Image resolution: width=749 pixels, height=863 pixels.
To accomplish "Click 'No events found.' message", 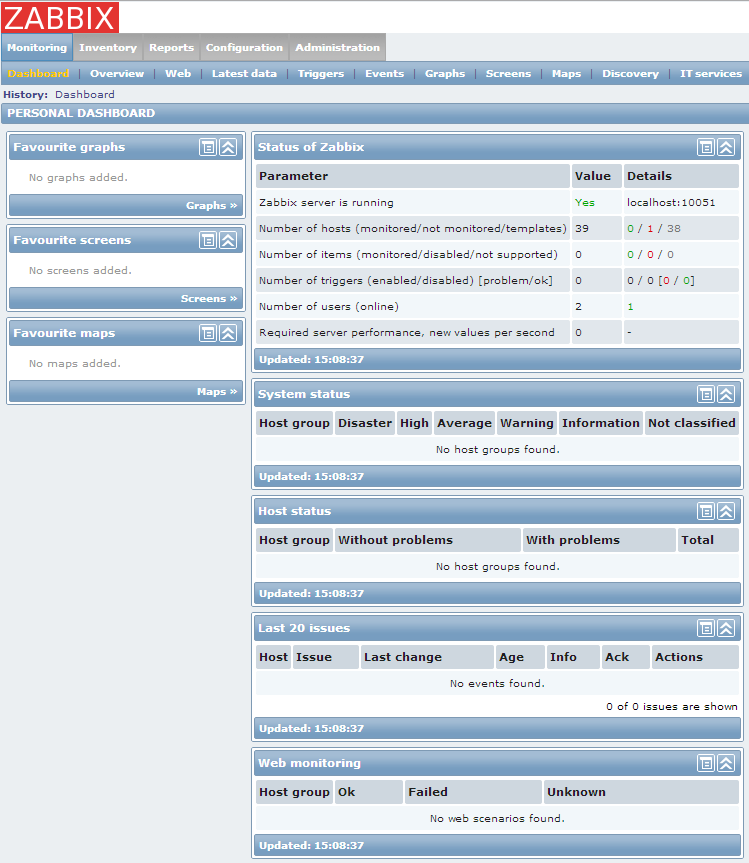I will click(x=497, y=684).
